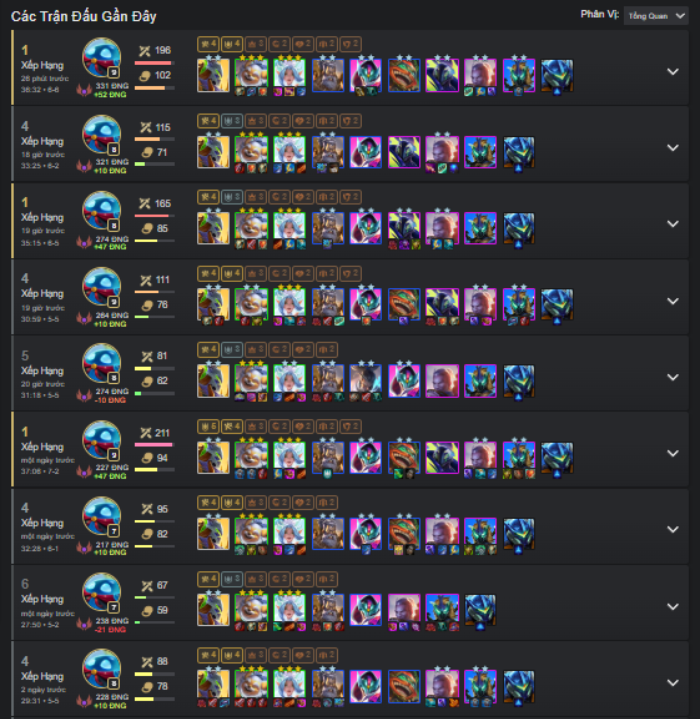Expand the 6th place match row
Viewport: 700px width, 719px height.
tap(672, 606)
